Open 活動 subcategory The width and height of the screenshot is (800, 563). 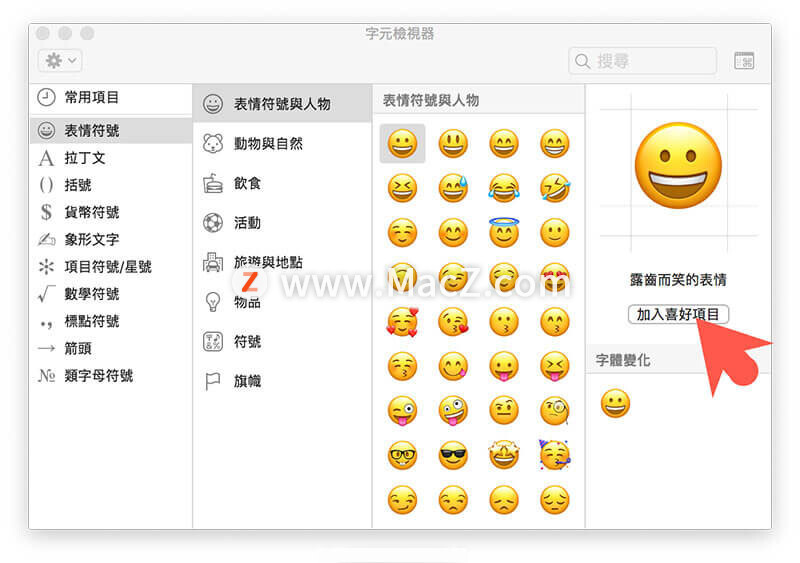coord(282,223)
